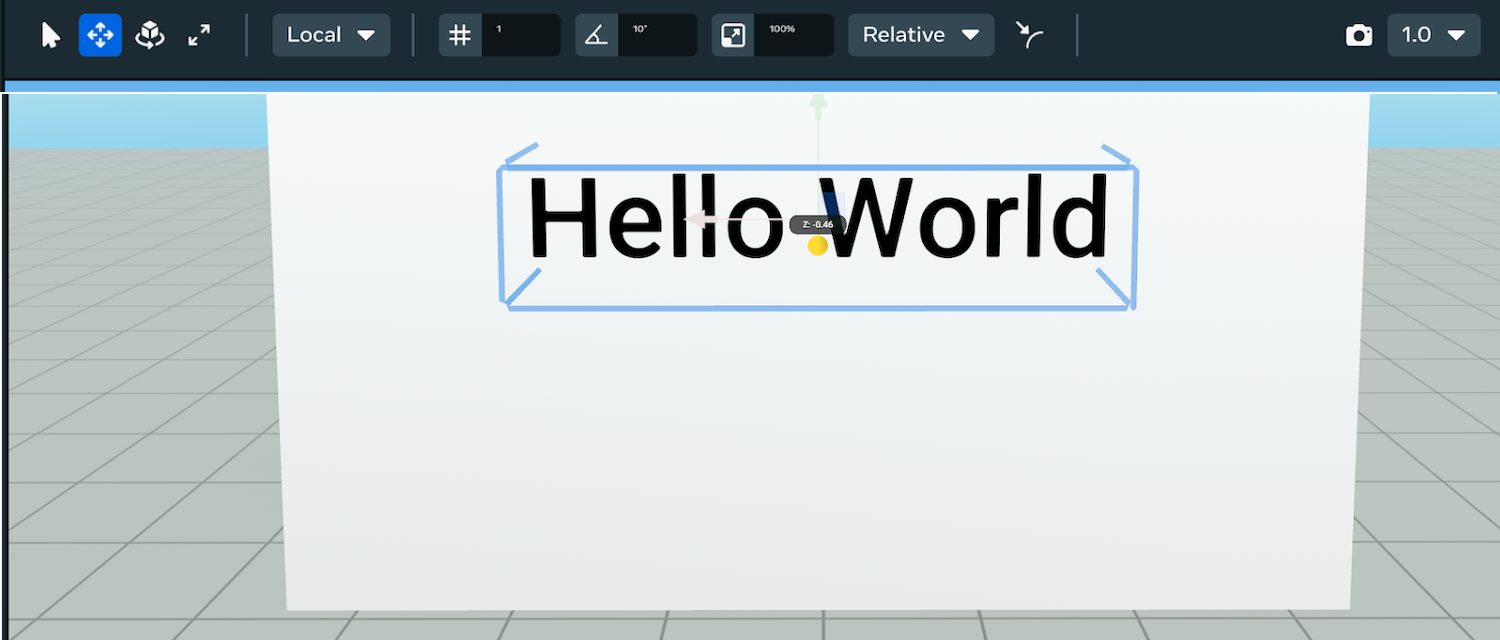This screenshot has width=1500, height=640.
Task: Open the Relative snap mode dropdown
Action: 921,35
